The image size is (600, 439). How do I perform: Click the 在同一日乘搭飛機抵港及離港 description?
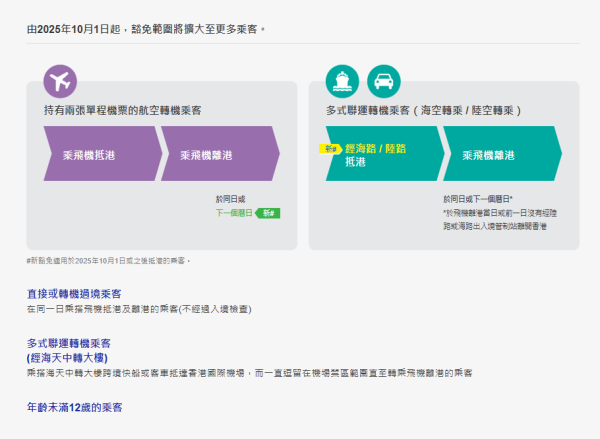tap(139, 309)
